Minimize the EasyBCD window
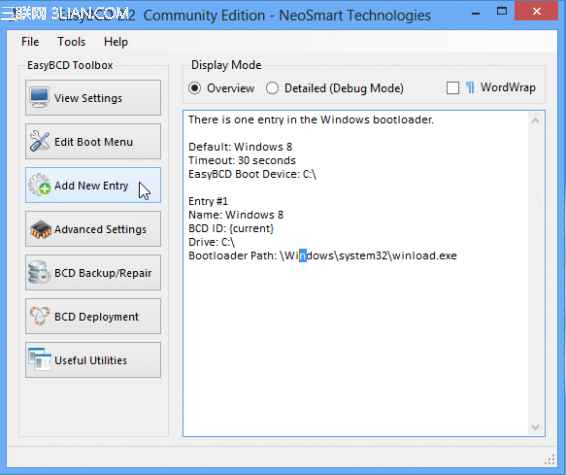566x475 pixels. (x=476, y=13)
